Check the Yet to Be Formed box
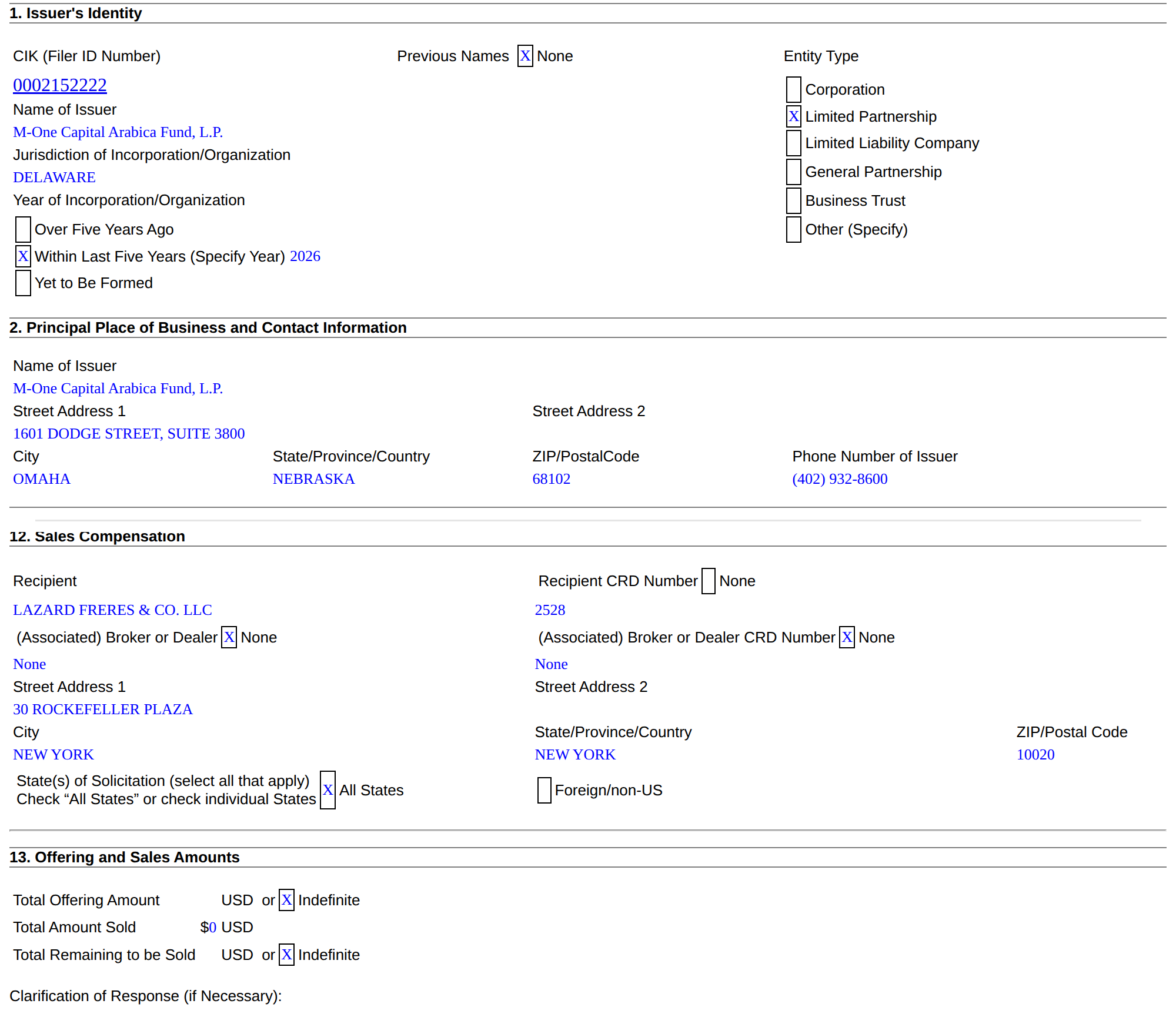1176x1014 pixels. pyautogui.click(x=23, y=283)
